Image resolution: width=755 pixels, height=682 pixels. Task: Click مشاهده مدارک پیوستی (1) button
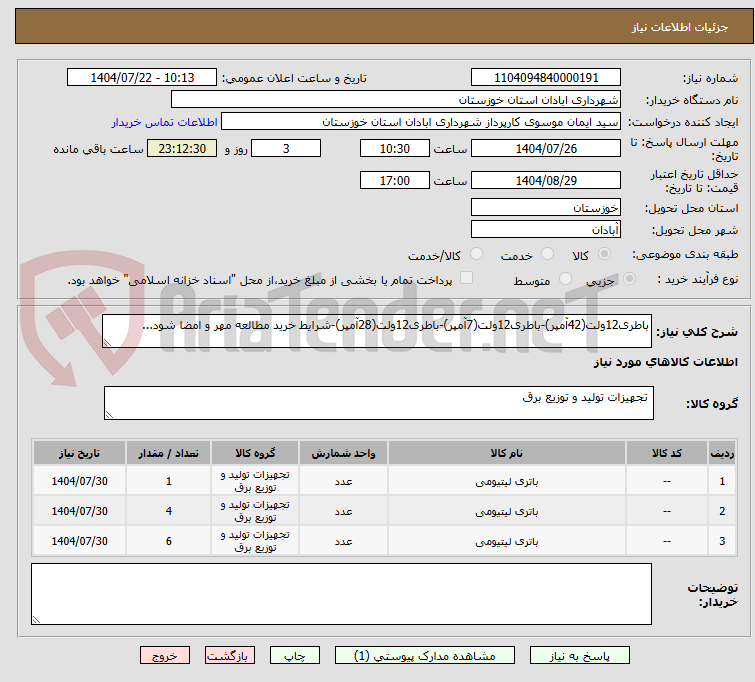pyautogui.click(x=425, y=656)
